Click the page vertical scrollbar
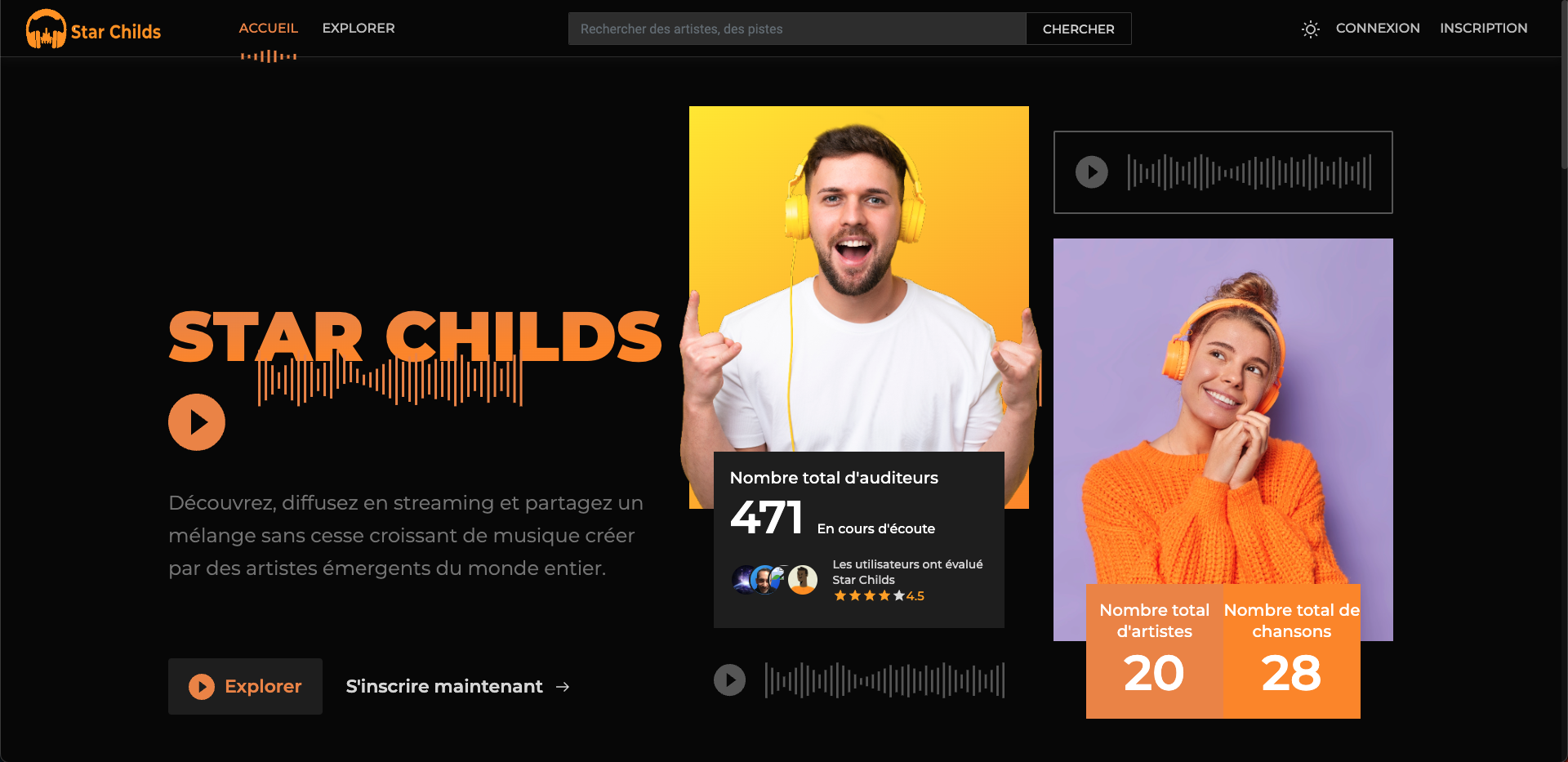The height and width of the screenshot is (762, 1568). 1563,85
